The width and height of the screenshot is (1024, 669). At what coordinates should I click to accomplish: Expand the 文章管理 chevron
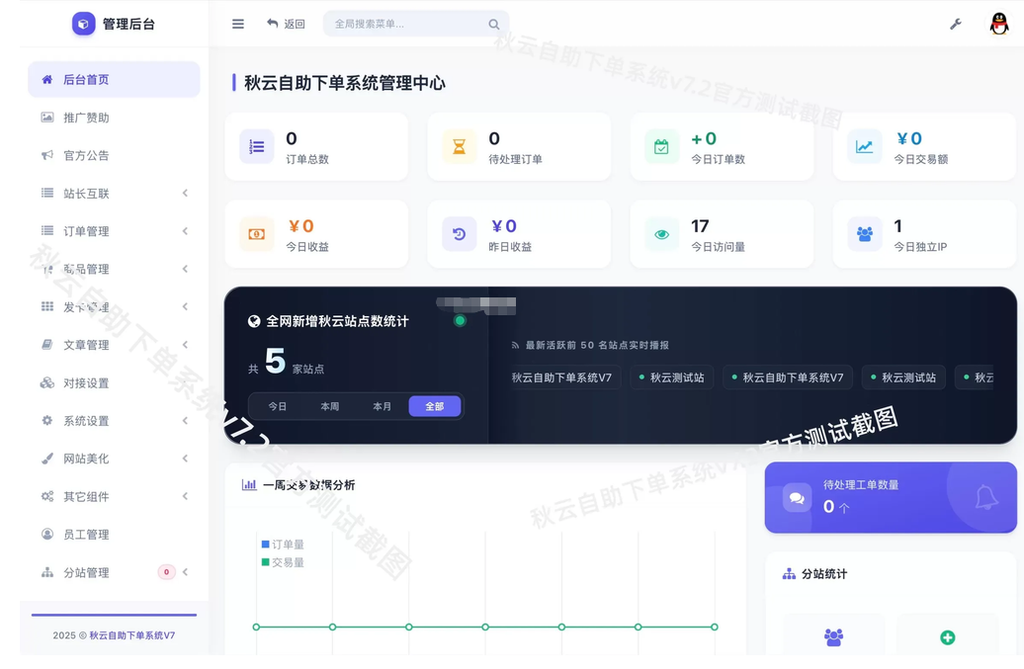pos(185,344)
